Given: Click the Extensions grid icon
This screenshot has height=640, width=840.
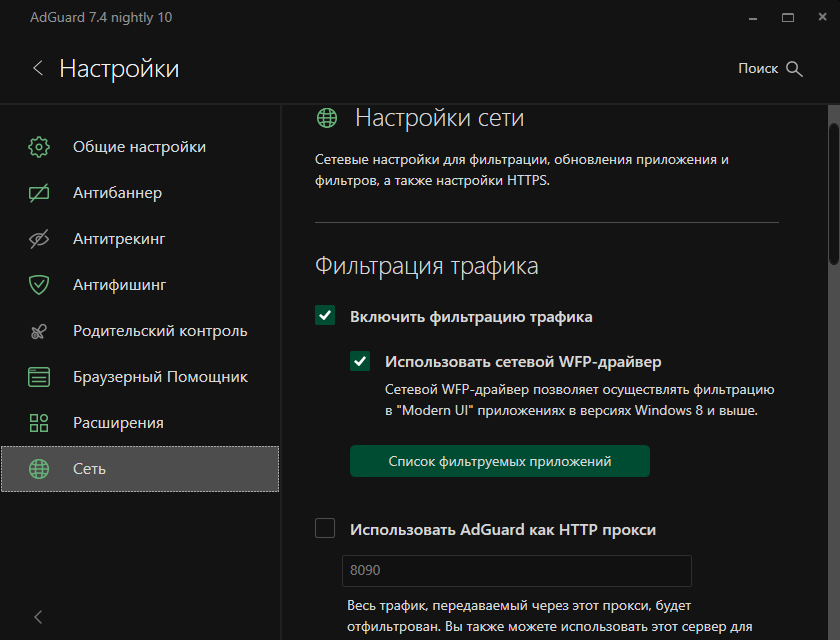Looking at the screenshot, I should 39,423.
